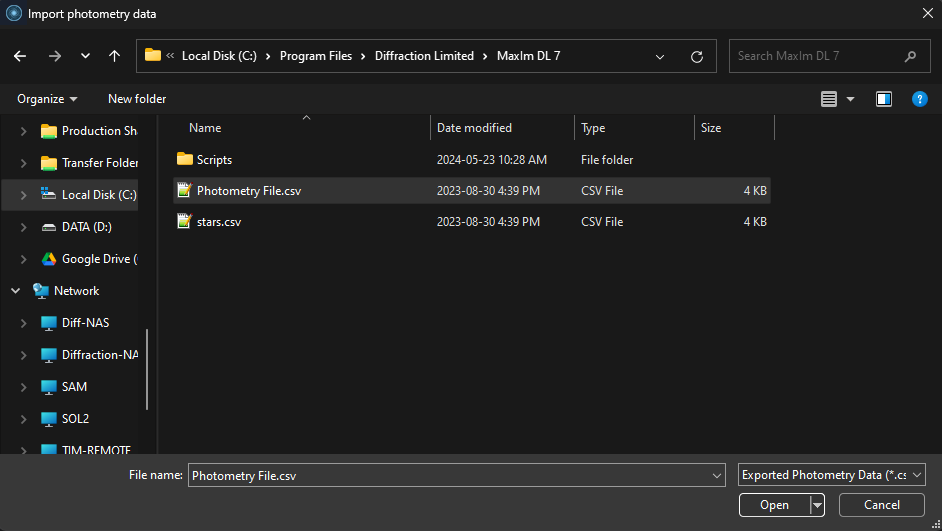
Task: Open the Scripts folder
Action: point(214,160)
